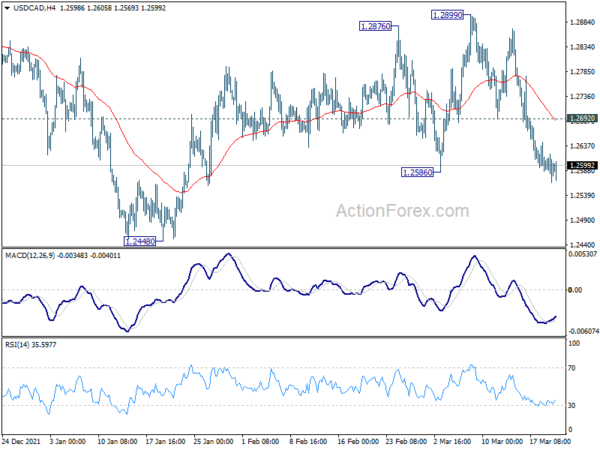Open the USDCAD,H4 chart dropdown arrow

(x=7, y=8)
